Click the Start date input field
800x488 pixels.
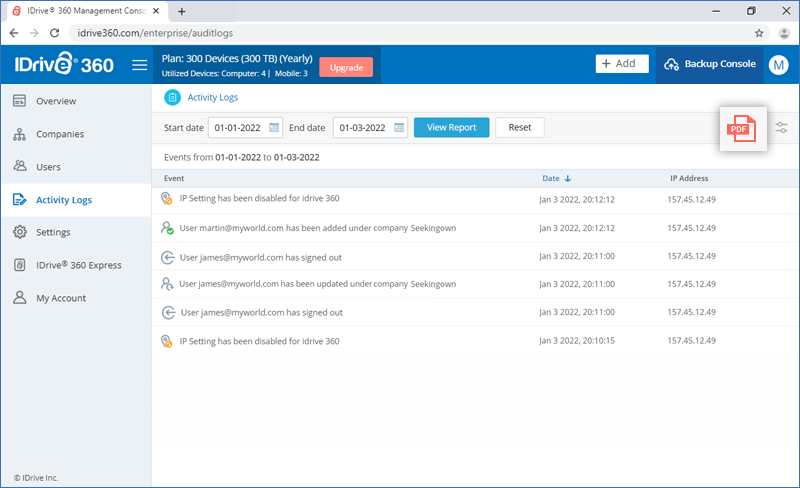[245, 128]
